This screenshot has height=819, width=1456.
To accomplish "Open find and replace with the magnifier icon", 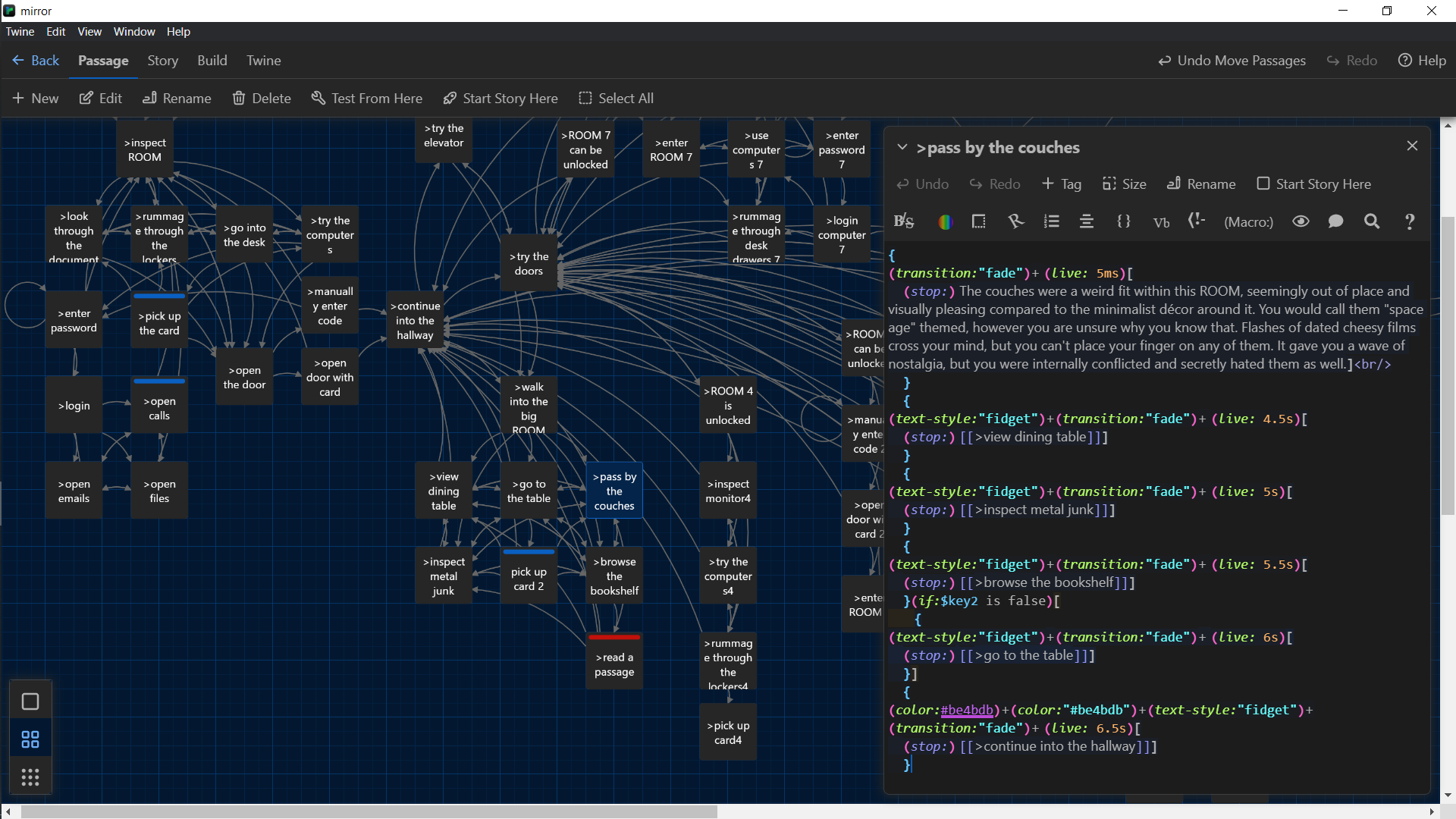I will coord(1372,221).
